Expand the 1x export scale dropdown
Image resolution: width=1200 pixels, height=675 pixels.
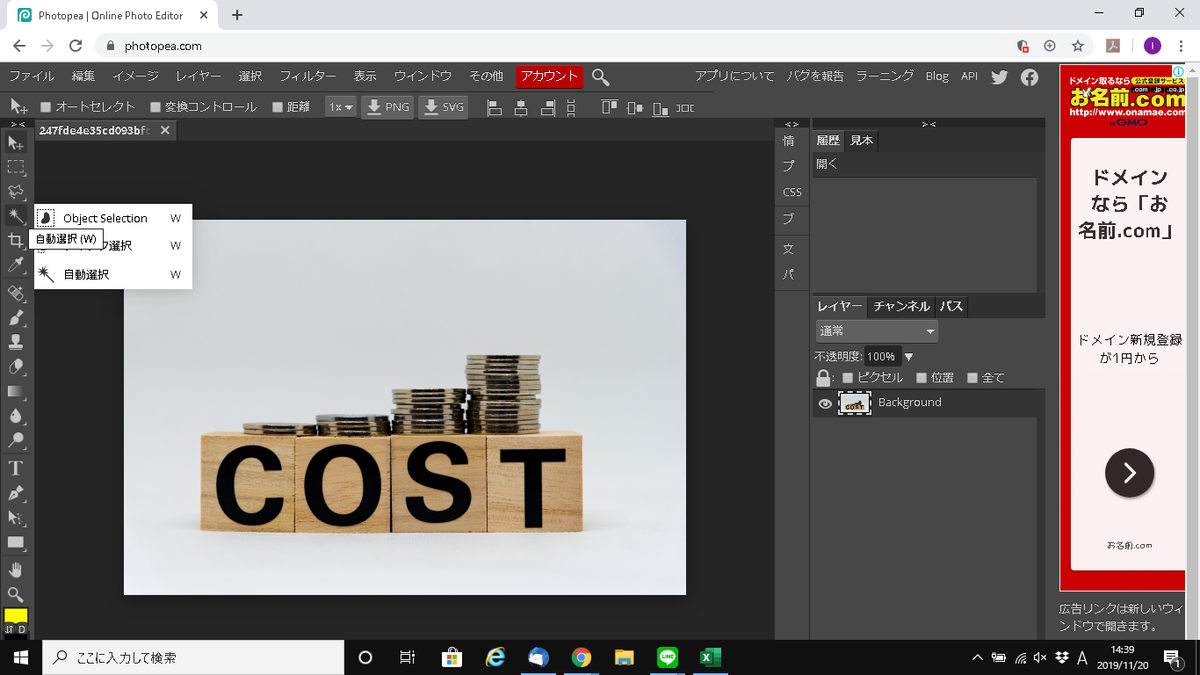(342, 107)
